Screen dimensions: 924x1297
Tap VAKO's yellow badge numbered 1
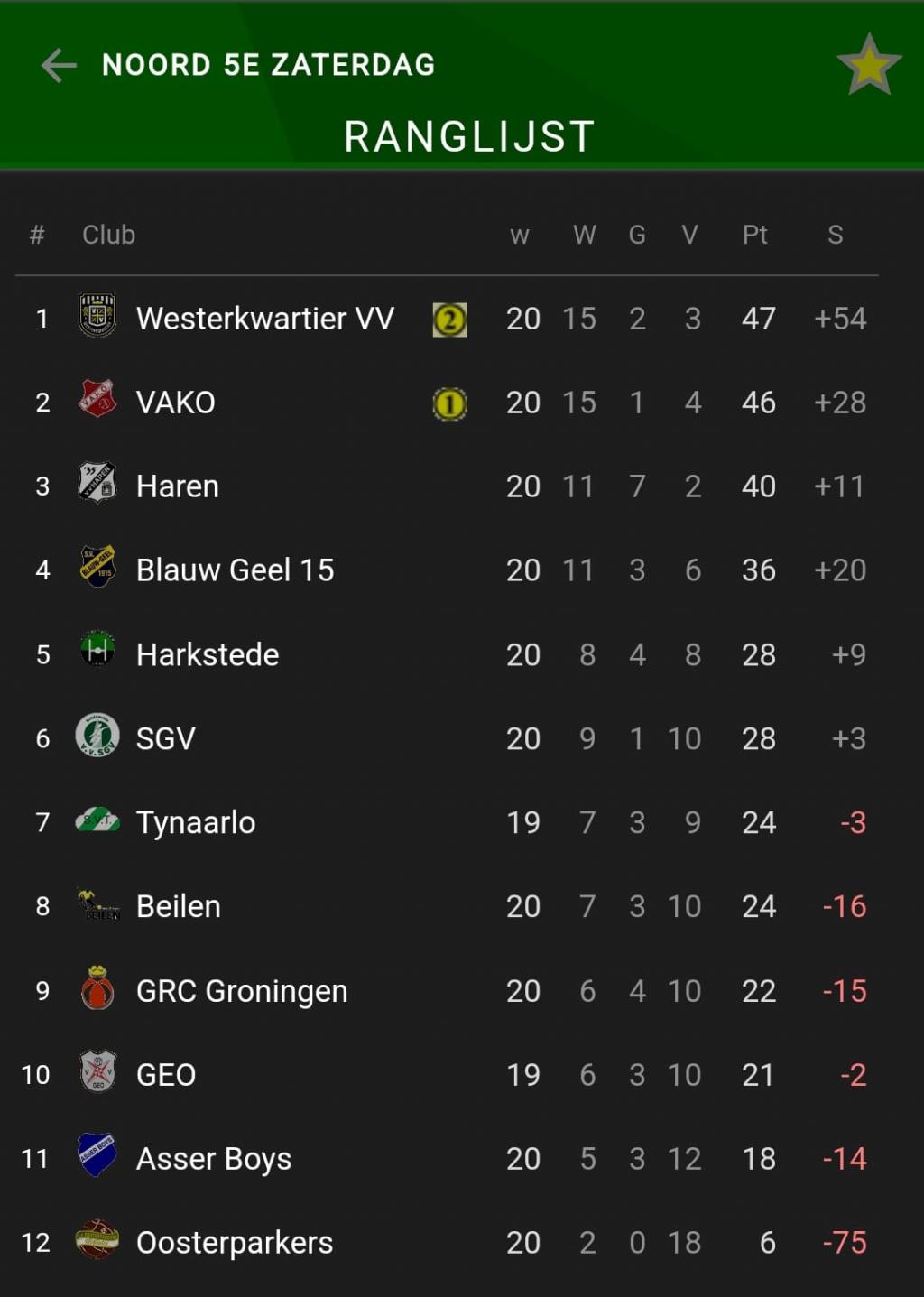[450, 403]
